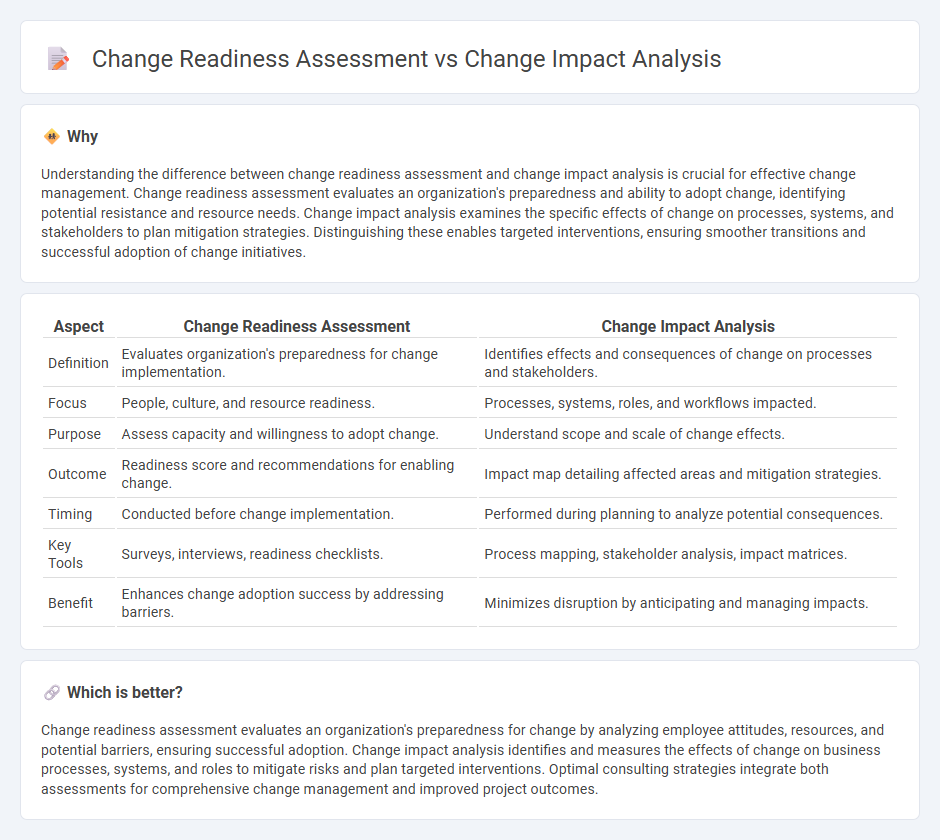
Task: Click cell 'Processes, systems, roles, and workflows impacted.'
Action: [x=688, y=403]
